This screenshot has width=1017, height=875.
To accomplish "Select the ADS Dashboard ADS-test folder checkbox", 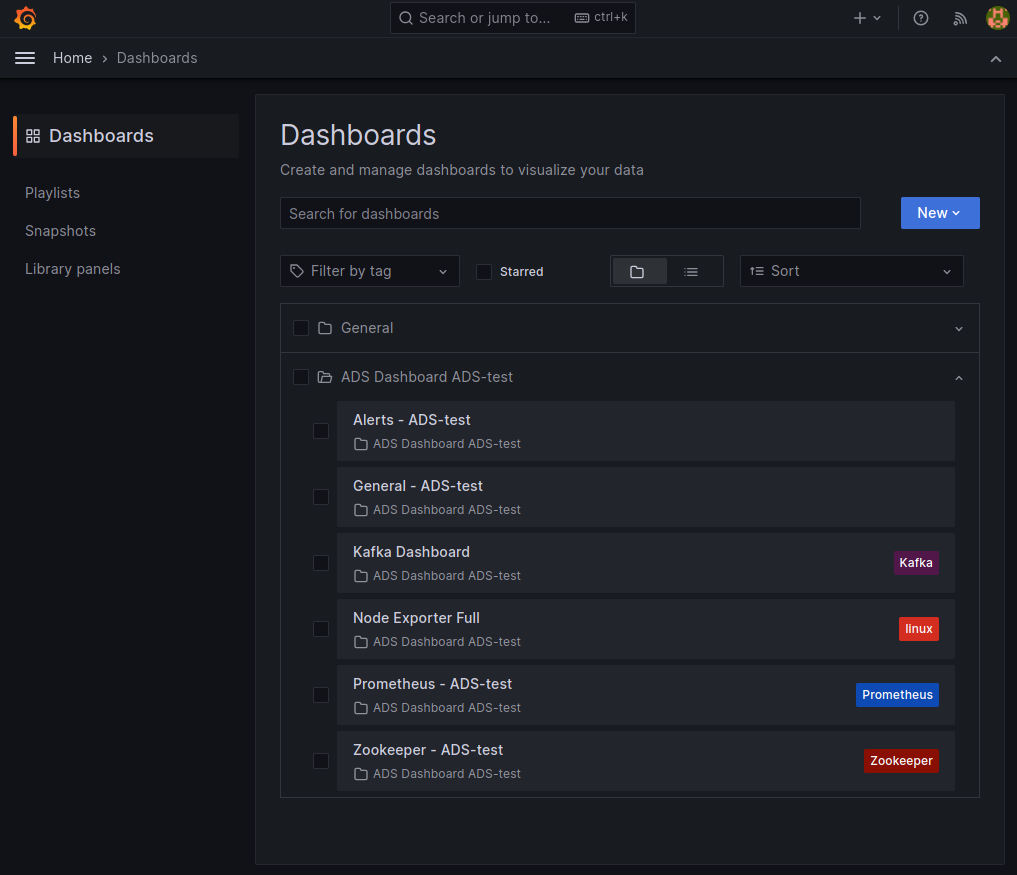I will coord(301,378).
